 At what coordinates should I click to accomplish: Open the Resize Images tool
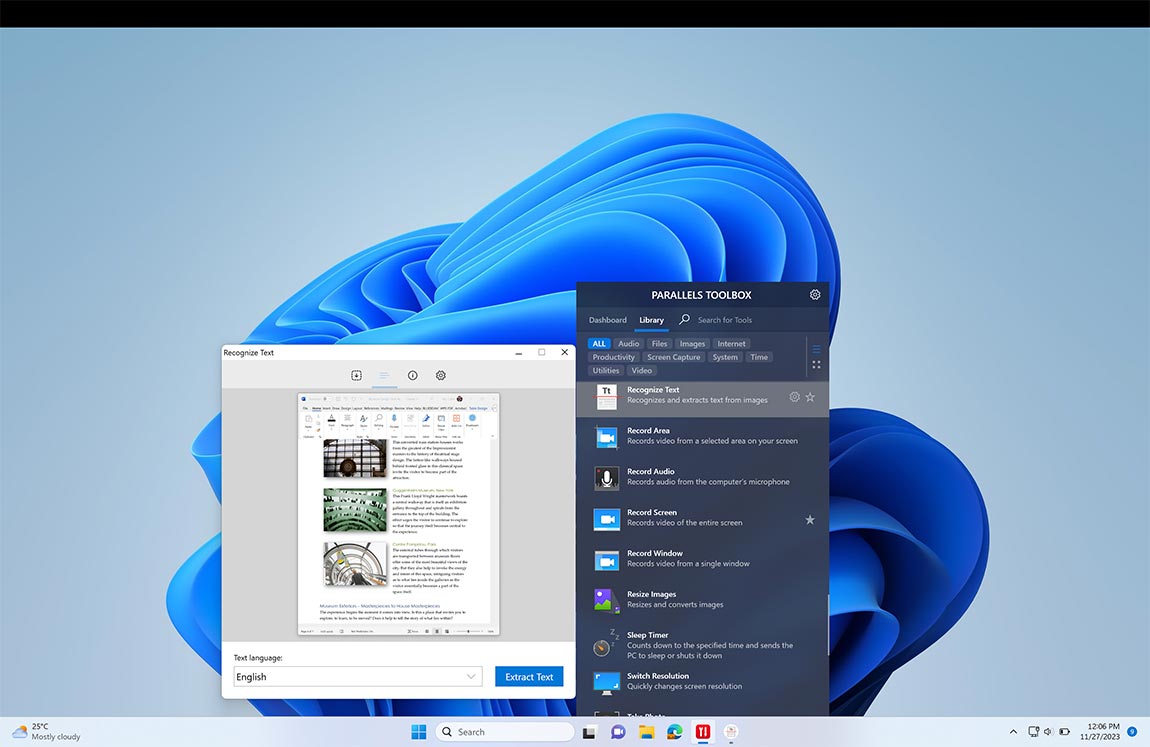click(x=690, y=600)
